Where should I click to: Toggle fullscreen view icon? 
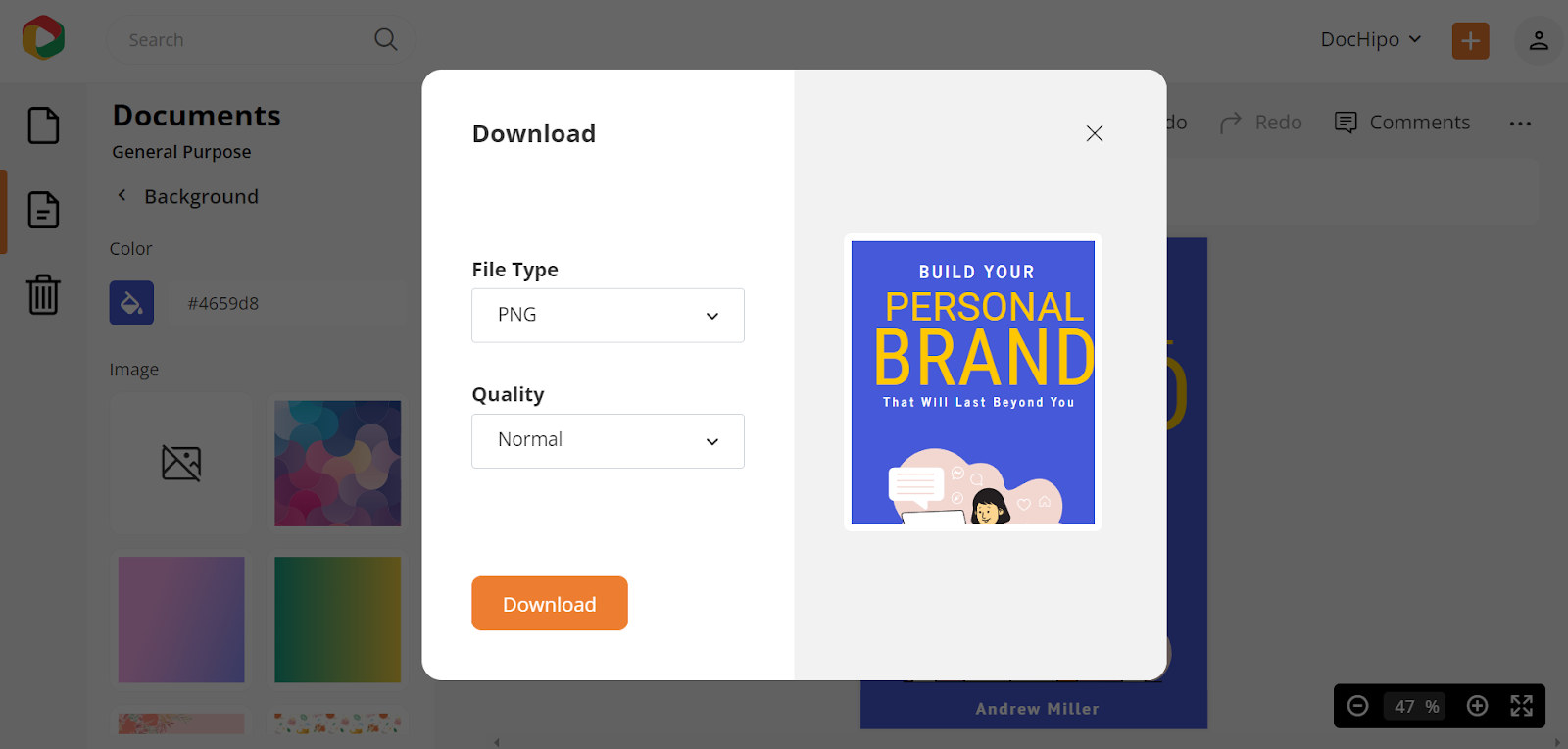tap(1521, 706)
